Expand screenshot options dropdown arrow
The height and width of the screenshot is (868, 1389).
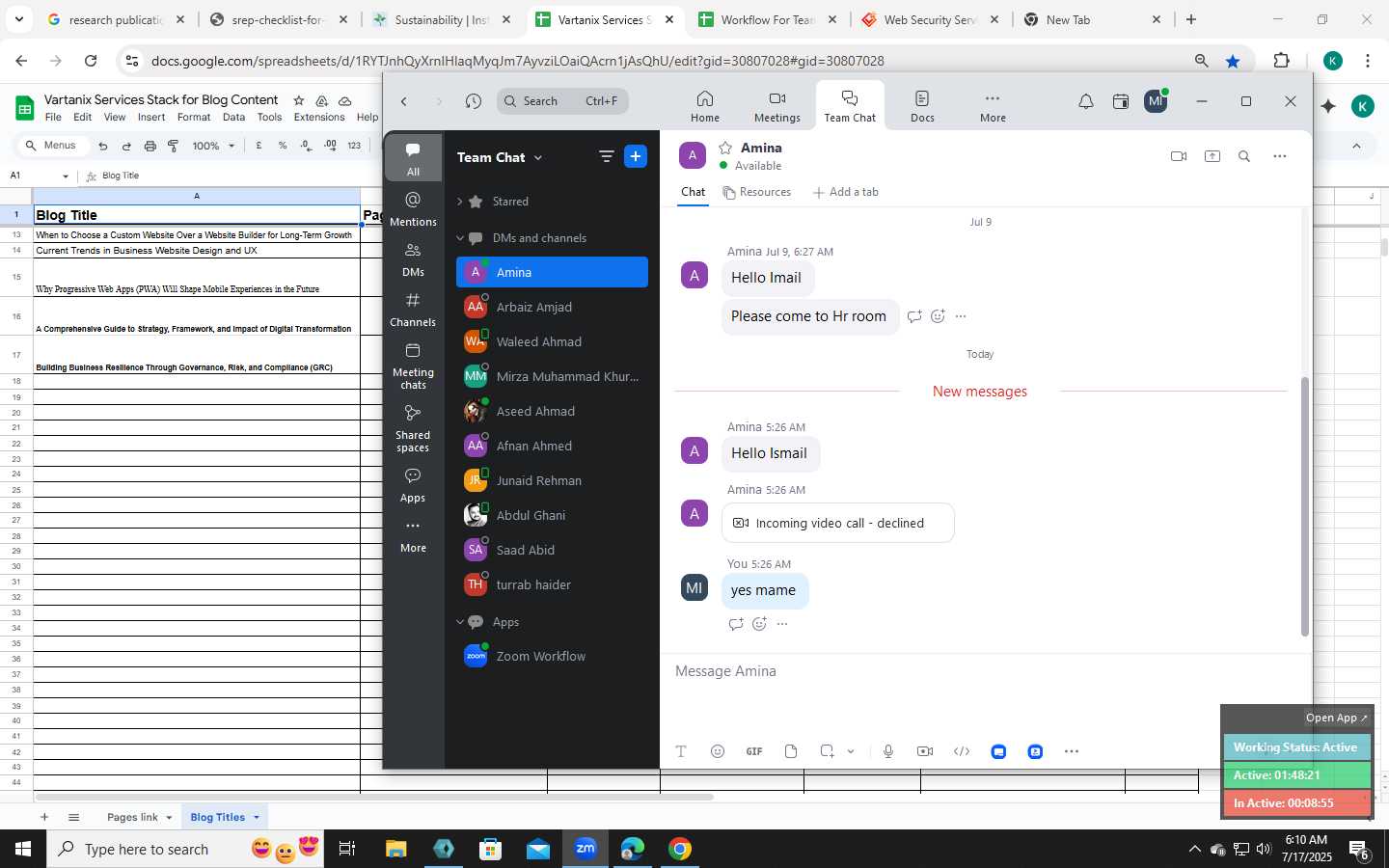851,751
